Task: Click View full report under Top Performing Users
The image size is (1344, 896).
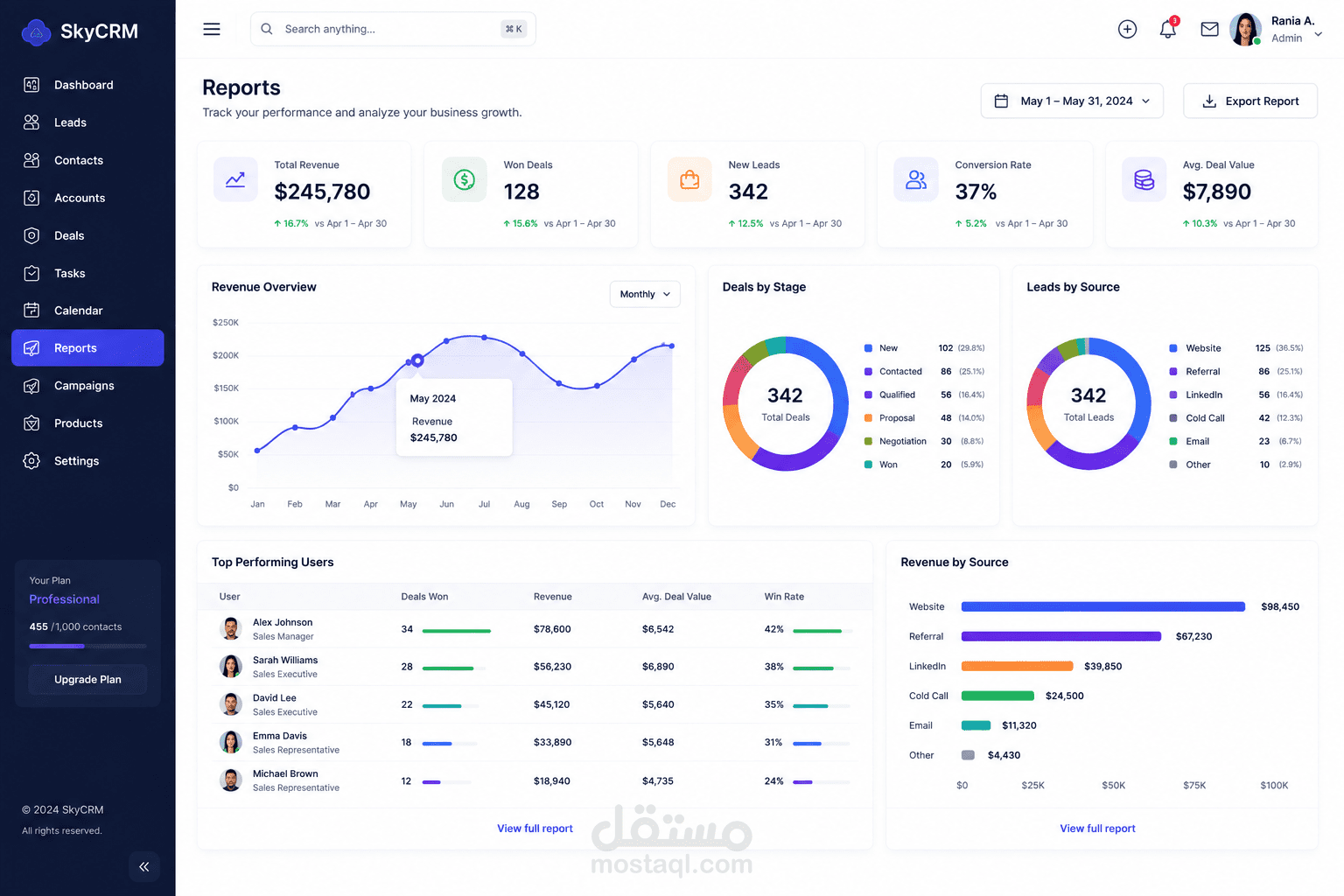Action: coord(535,829)
